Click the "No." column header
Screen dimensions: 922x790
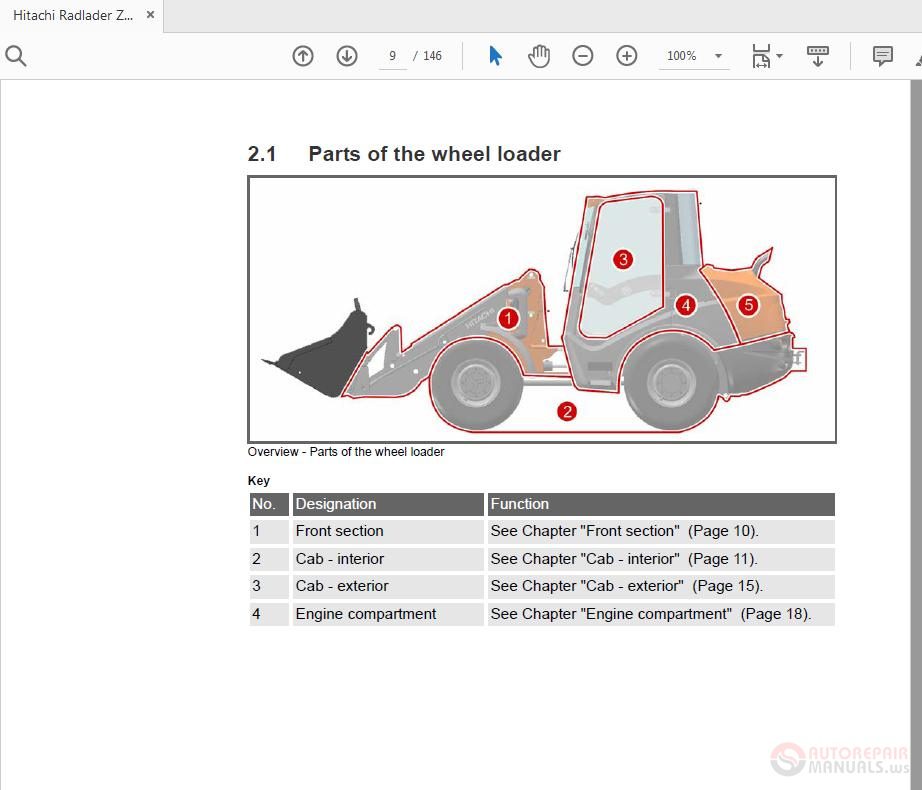coord(269,504)
